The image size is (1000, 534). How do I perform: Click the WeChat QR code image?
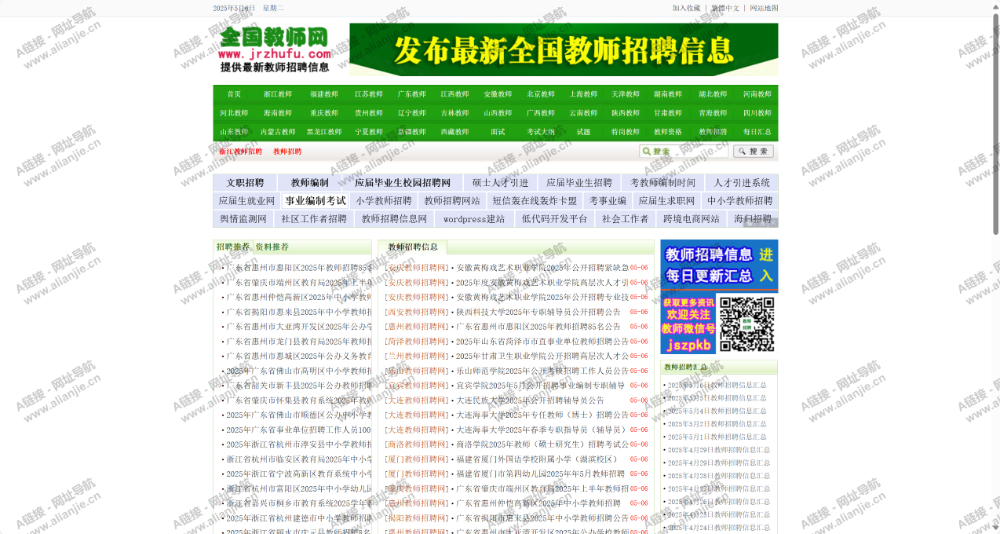point(747,323)
